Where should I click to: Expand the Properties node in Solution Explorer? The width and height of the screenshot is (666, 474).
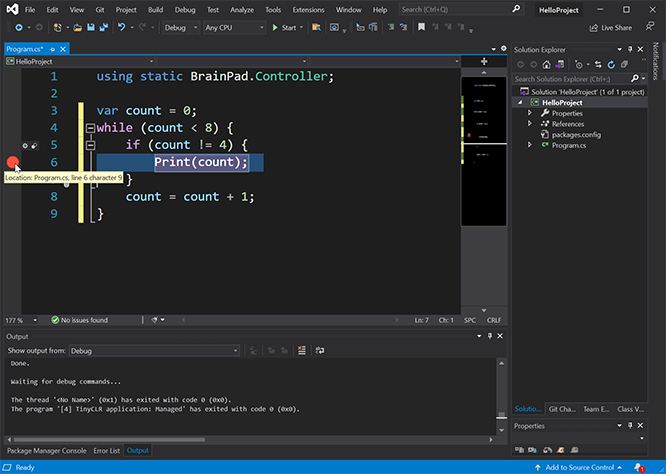(530, 113)
